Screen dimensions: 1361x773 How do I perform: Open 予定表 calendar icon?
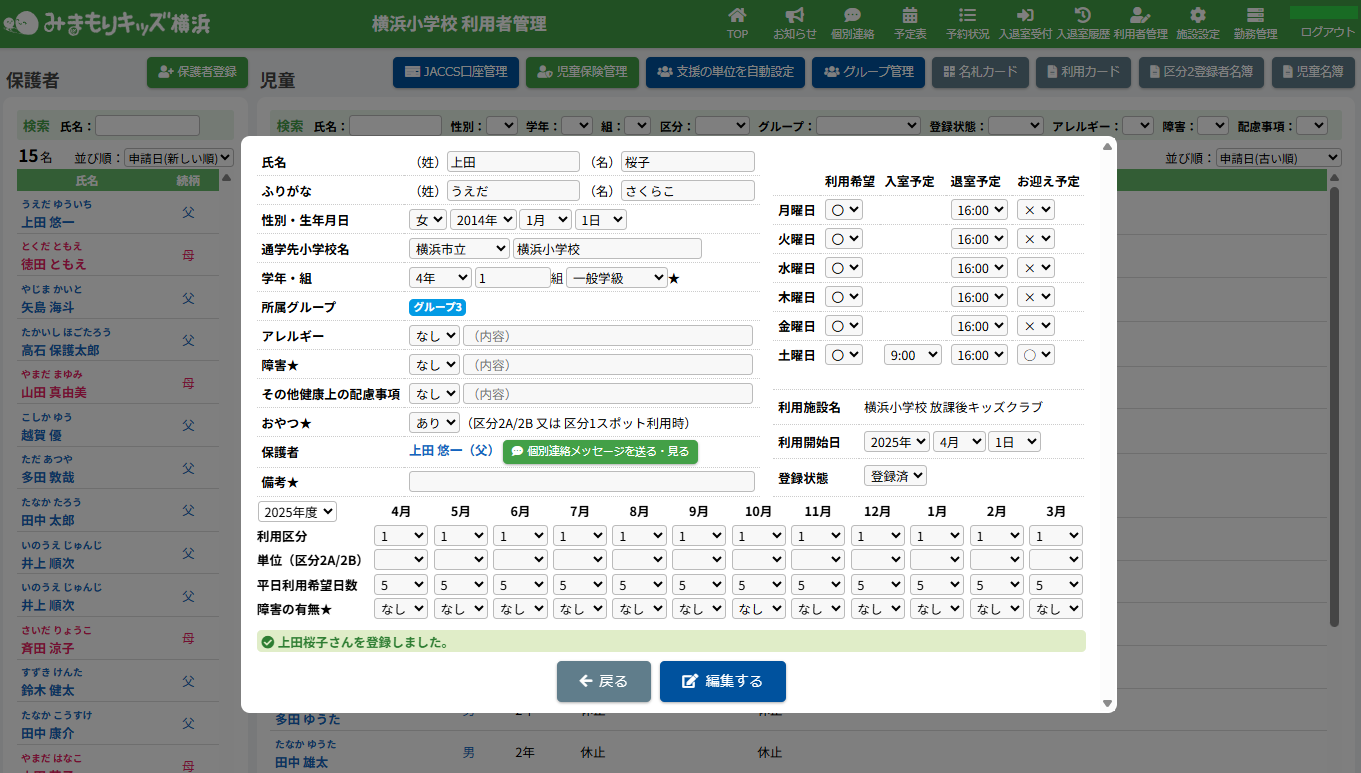point(910,16)
